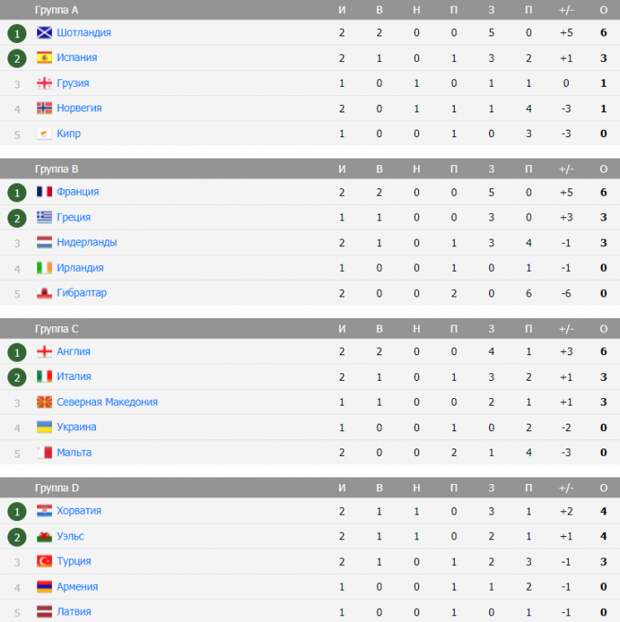Select the Группа A header
The height and width of the screenshot is (622, 620).
(56, 10)
